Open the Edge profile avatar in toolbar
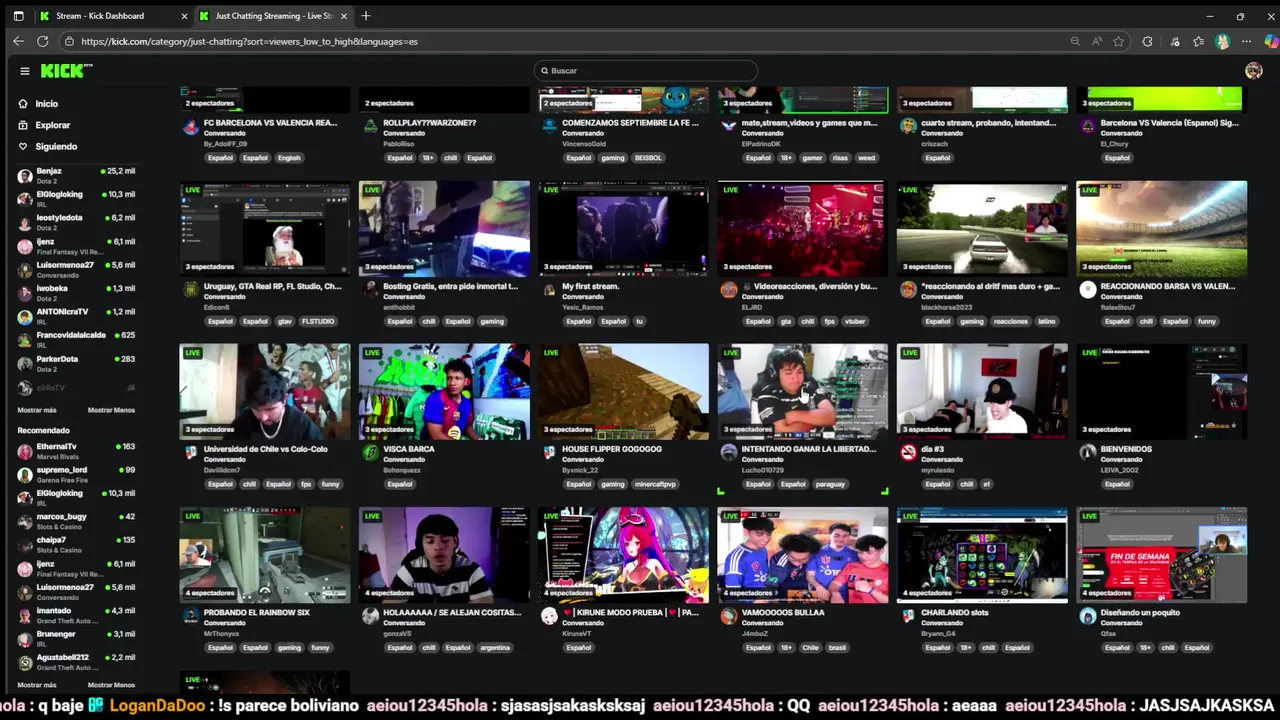 1222,41
